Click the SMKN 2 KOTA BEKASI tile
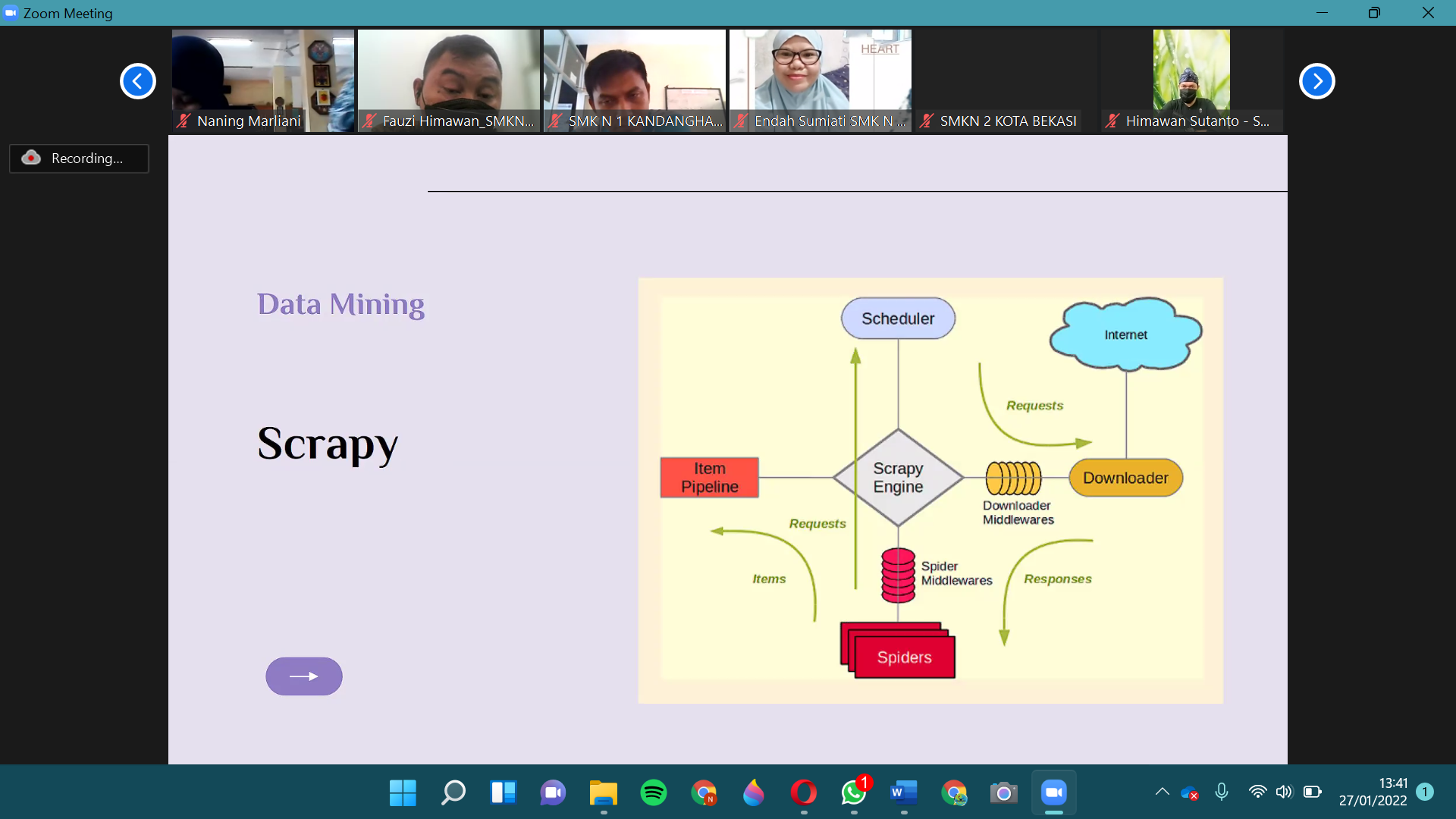Screen dimensions: 1456x819 point(1006,80)
